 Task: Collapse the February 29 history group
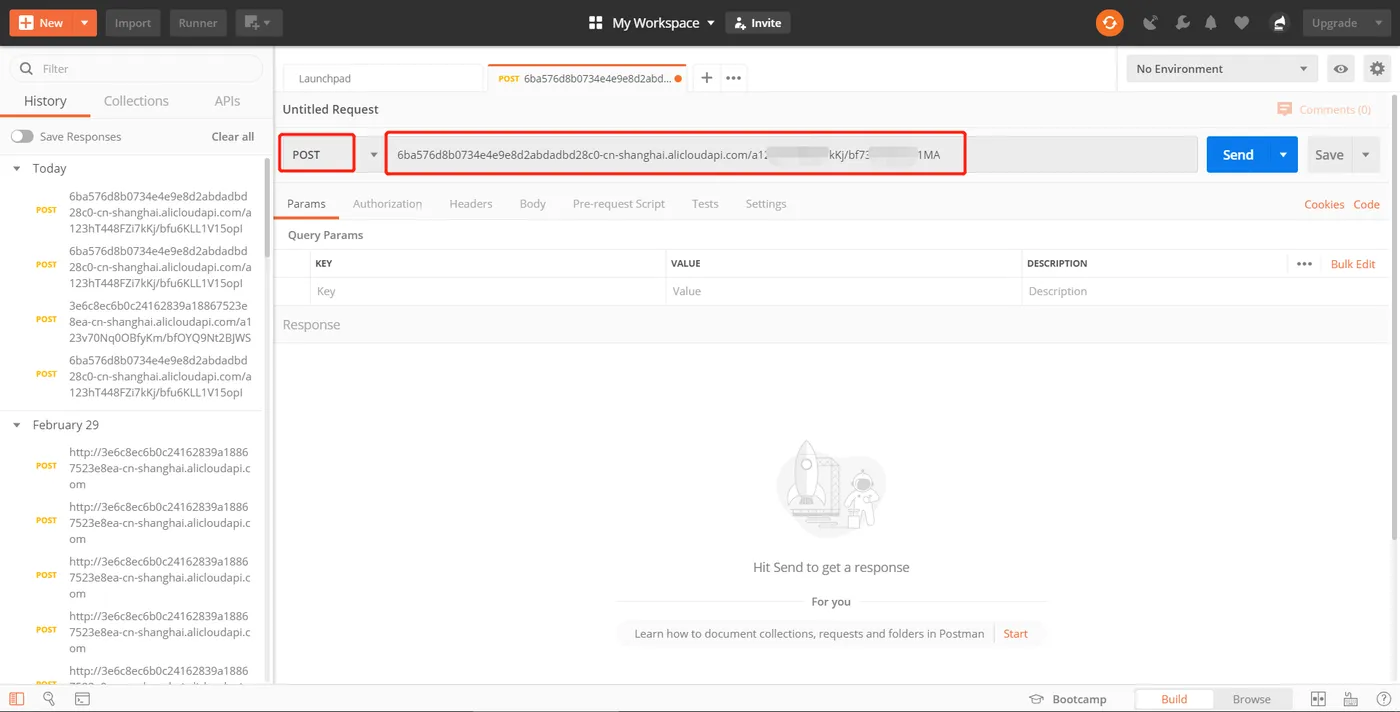pyautogui.click(x=16, y=425)
